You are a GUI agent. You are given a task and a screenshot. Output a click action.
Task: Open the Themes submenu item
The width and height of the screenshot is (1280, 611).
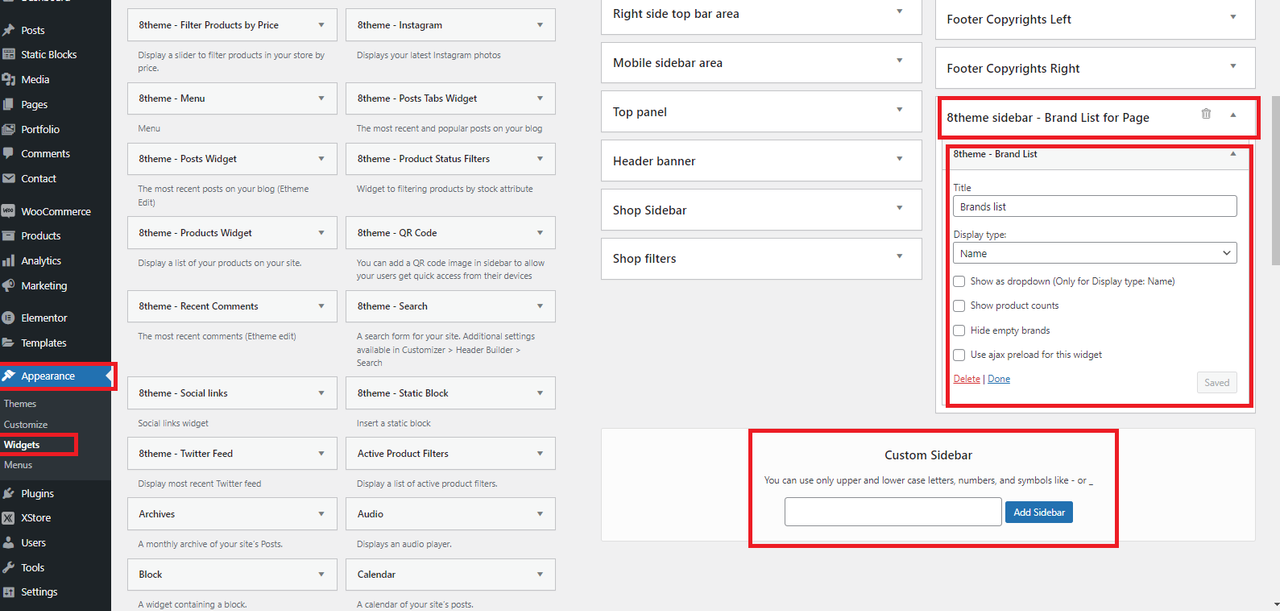20,404
